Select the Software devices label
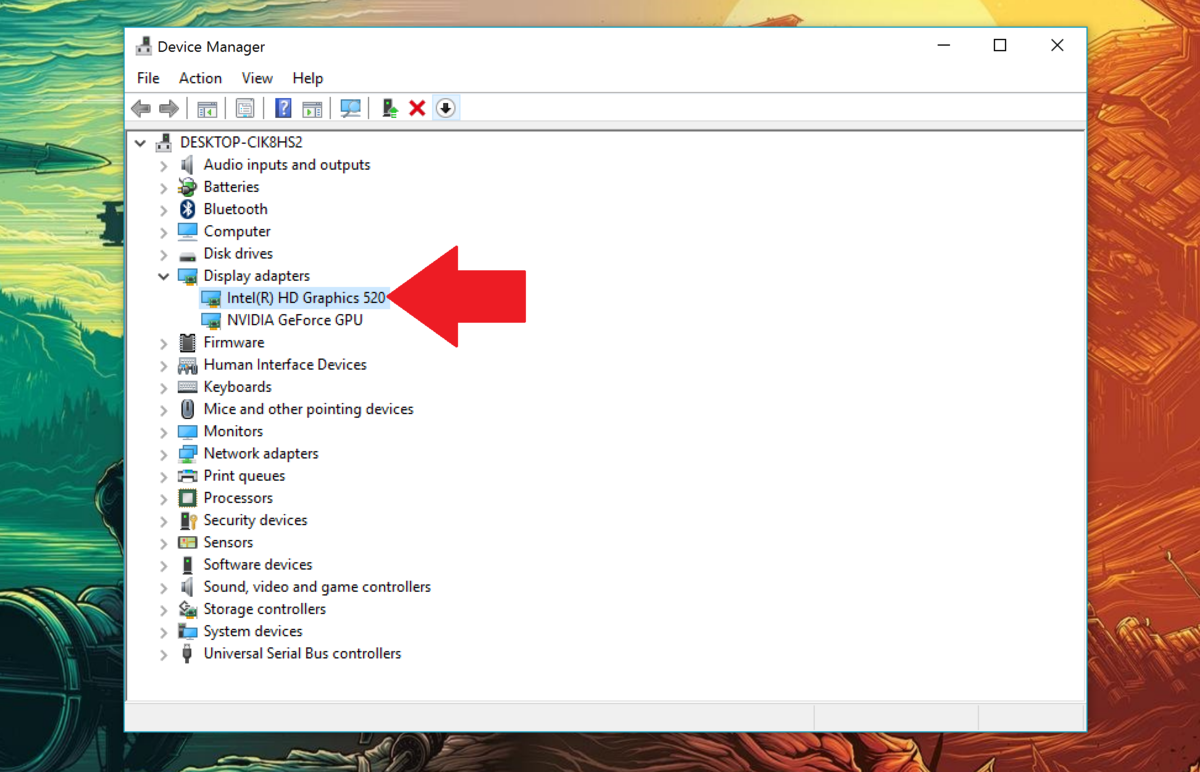Screen dimensions: 1200x772 point(258,565)
